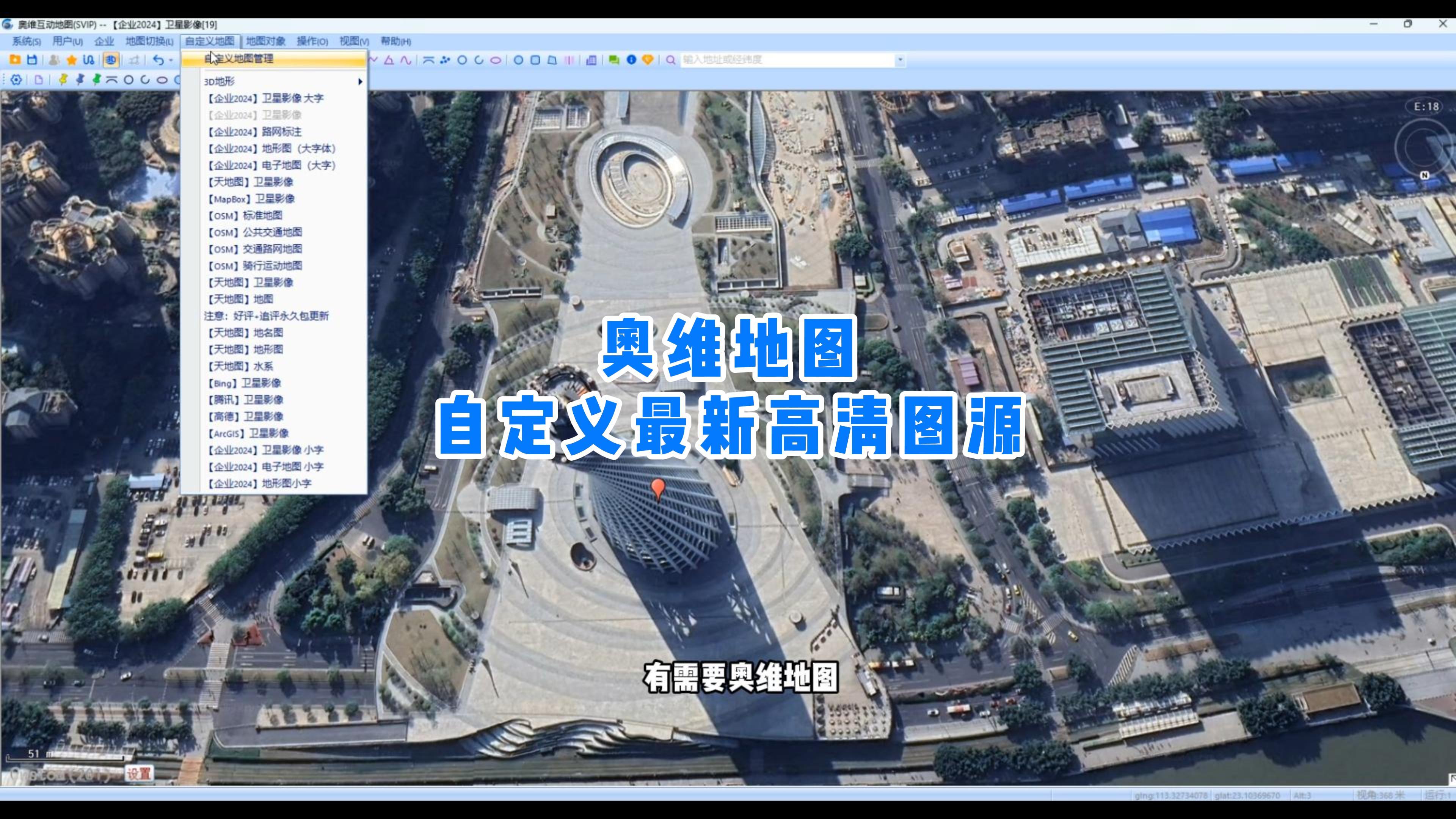Select the skewed quadrilateral shape tool
Screen dimensions: 1456x819
[x=552, y=60]
